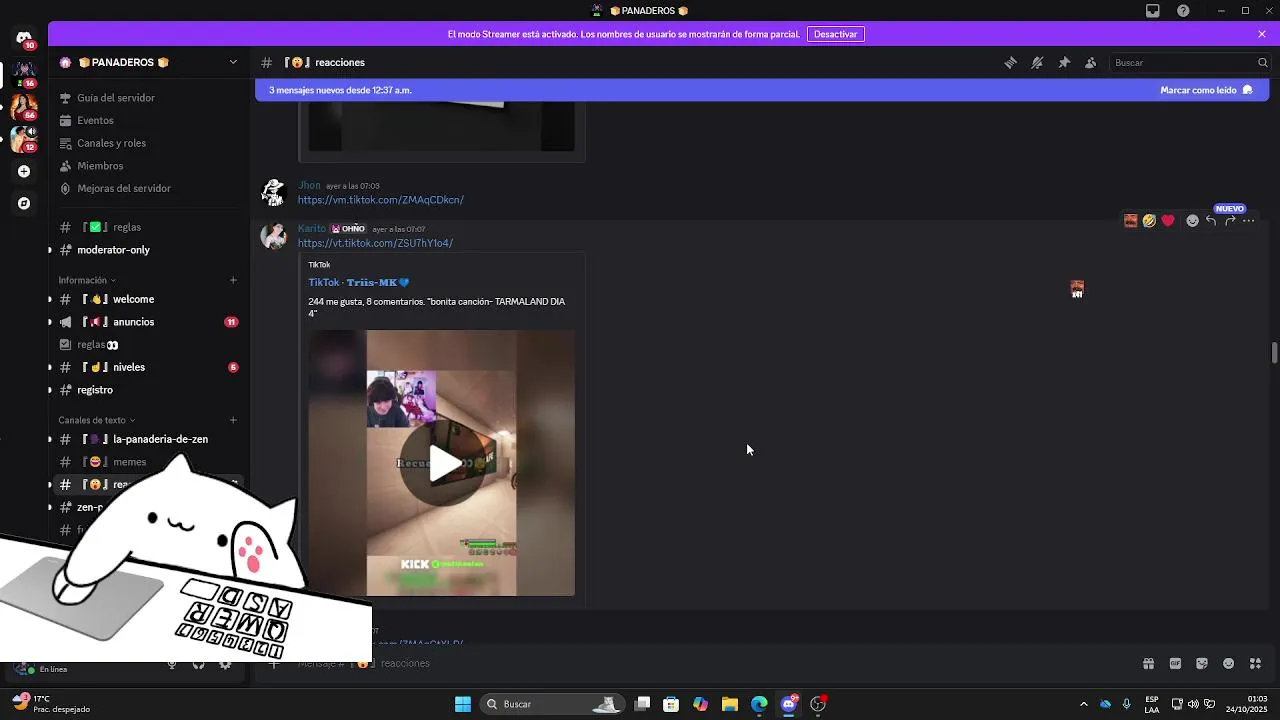Click taskbar Buscar search box

(x=552, y=704)
